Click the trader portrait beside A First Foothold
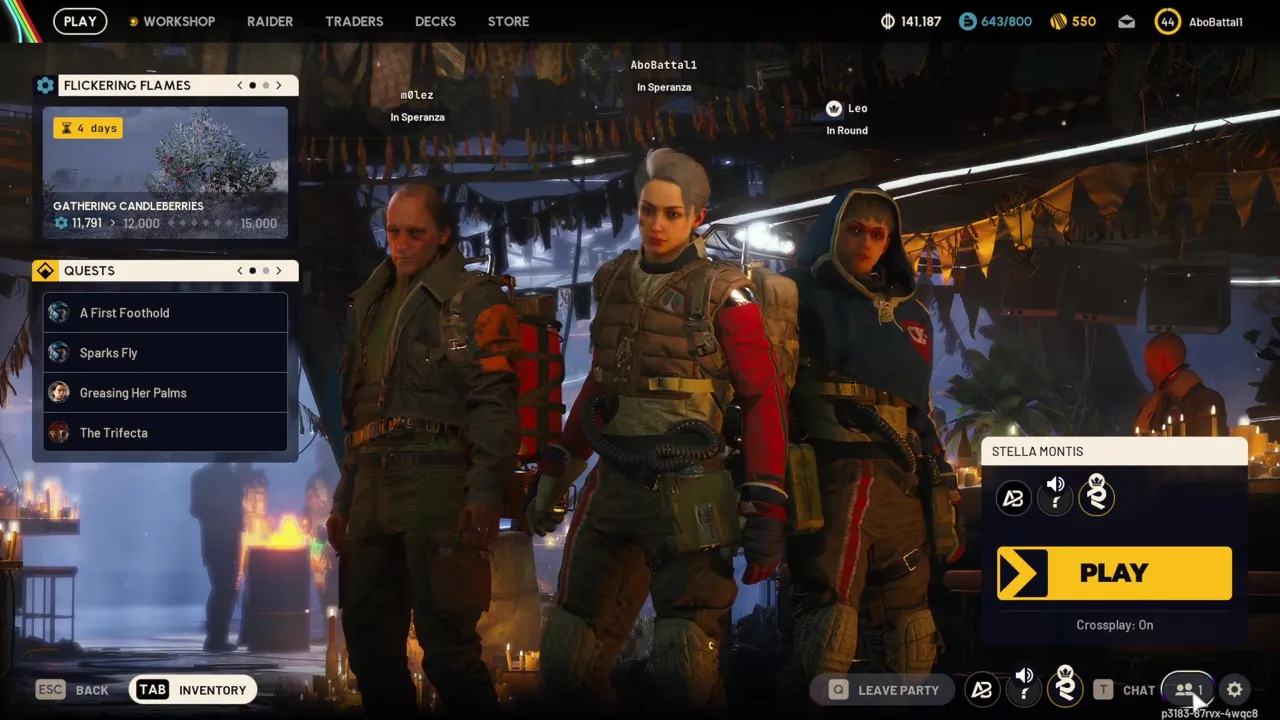1280x720 pixels. click(59, 313)
